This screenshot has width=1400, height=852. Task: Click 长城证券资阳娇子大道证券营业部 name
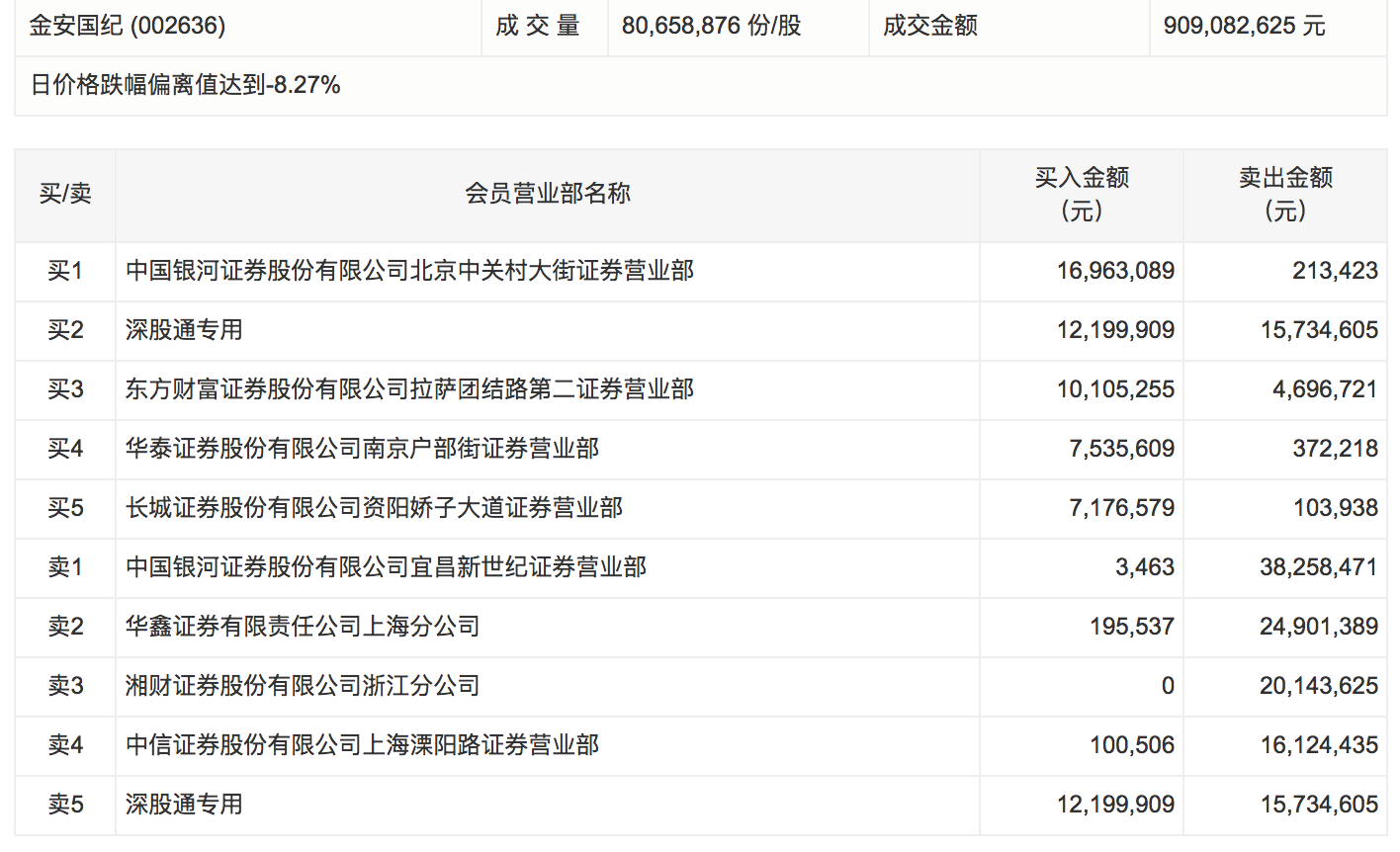pyautogui.click(x=375, y=508)
